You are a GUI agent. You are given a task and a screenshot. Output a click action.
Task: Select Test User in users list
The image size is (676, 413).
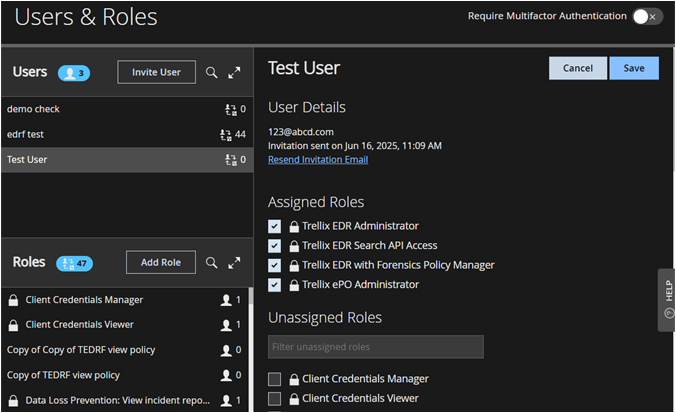127,160
